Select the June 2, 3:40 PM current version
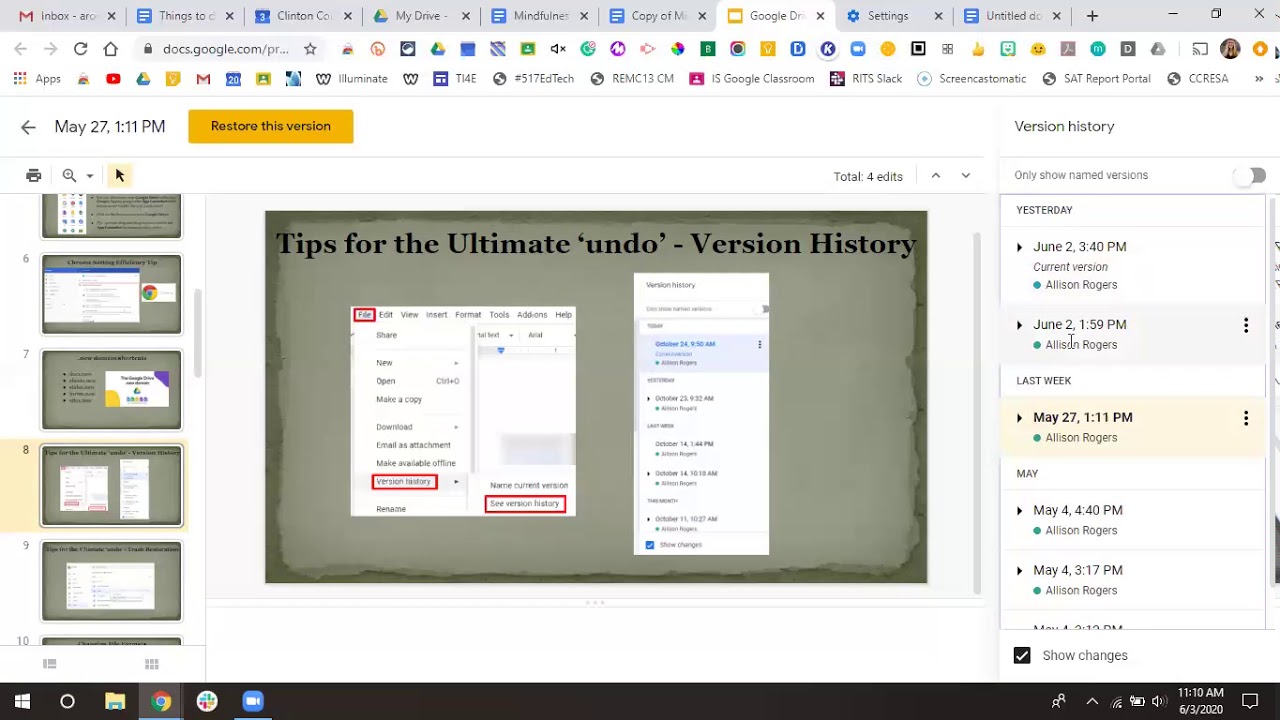This screenshot has width=1280, height=720. click(x=1132, y=265)
